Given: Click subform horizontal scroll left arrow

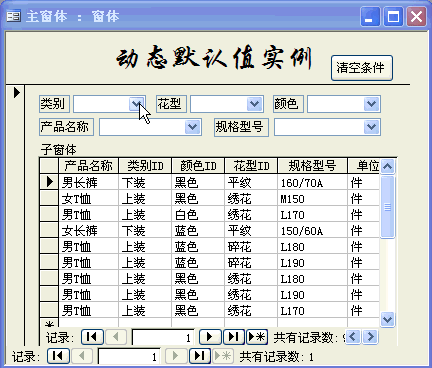Looking at the screenshot, I should 353,337.
